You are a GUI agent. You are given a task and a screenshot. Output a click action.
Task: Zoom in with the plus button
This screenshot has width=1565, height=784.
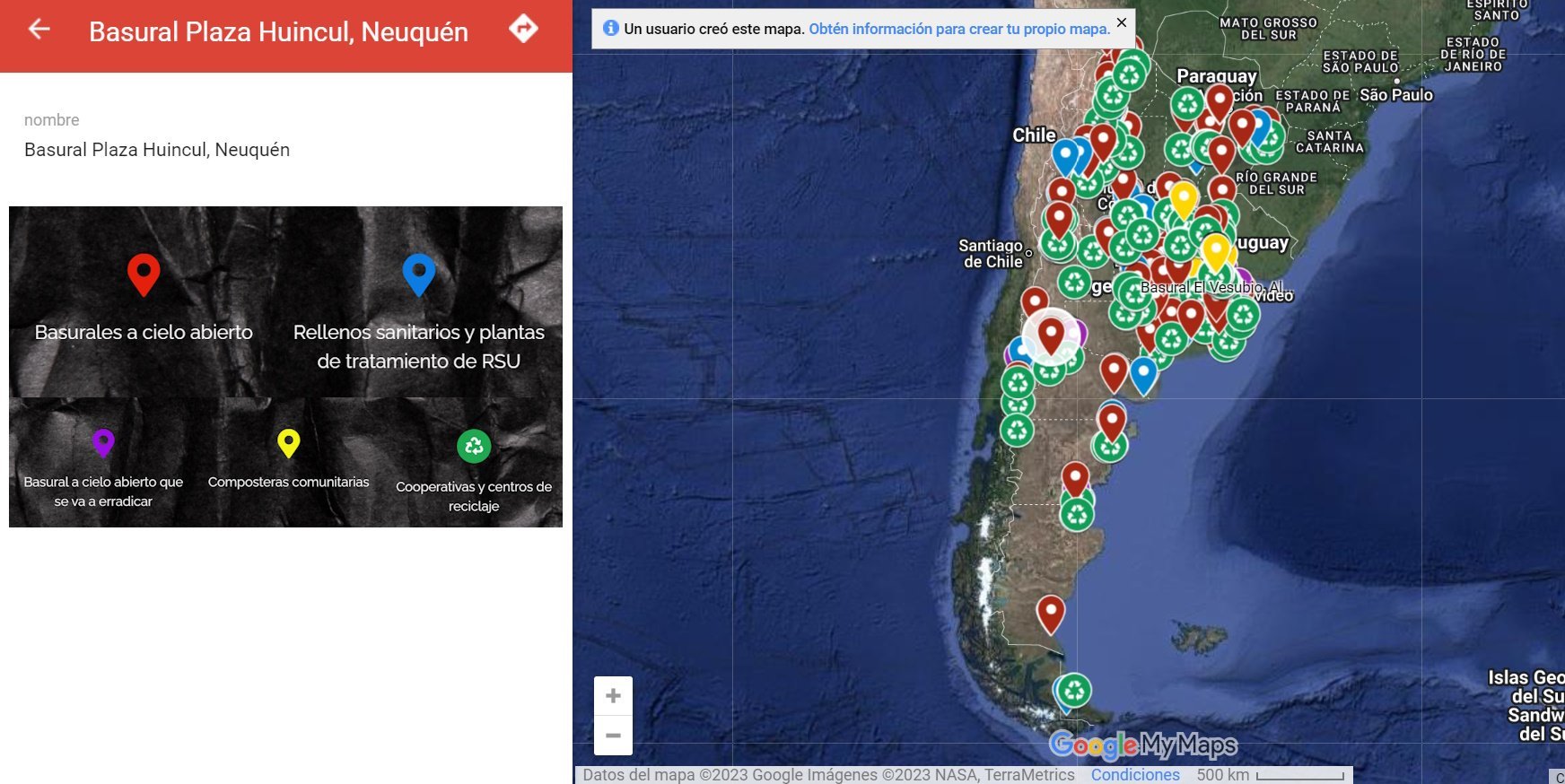(613, 696)
